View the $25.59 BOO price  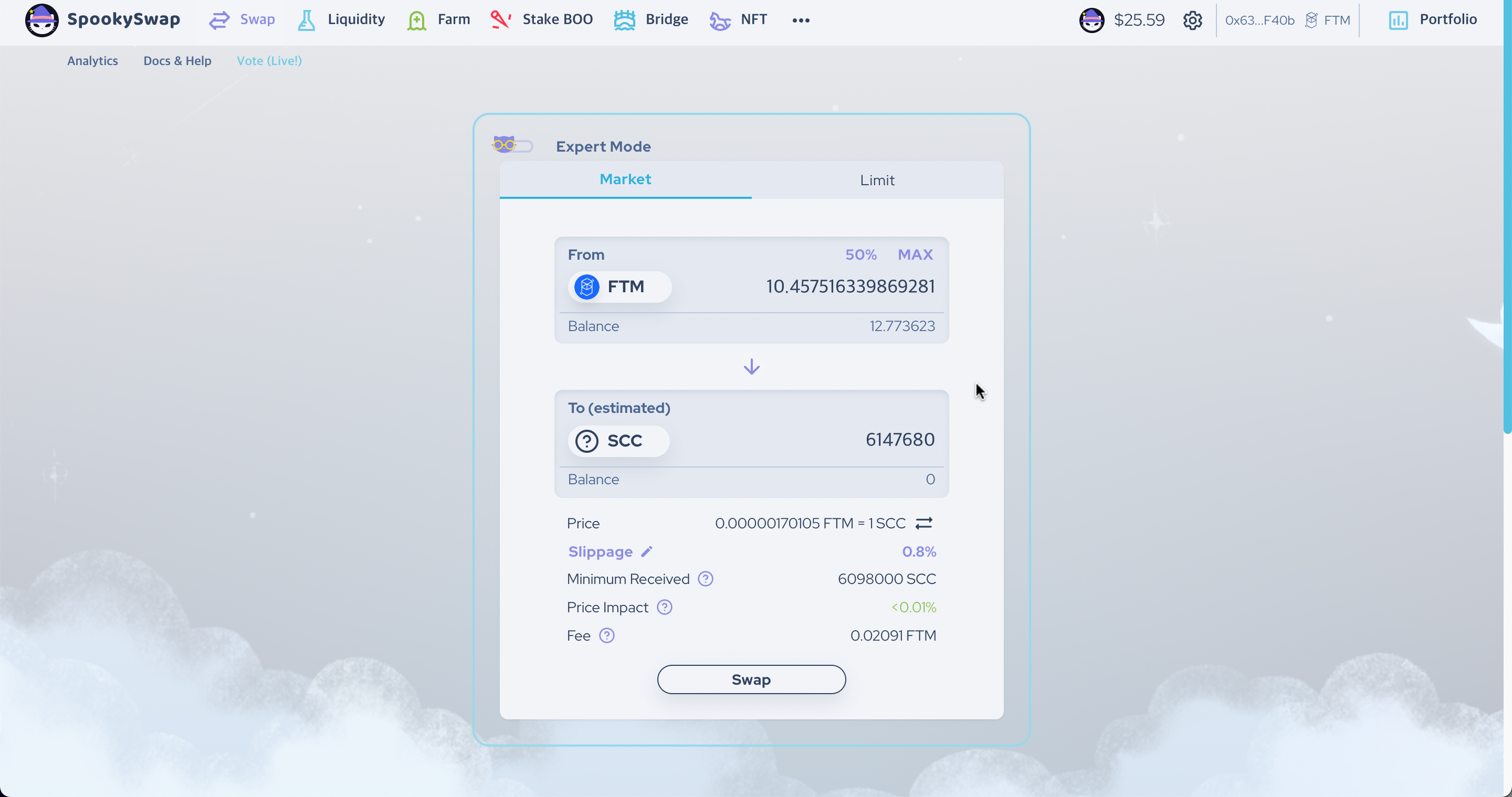(x=1139, y=20)
